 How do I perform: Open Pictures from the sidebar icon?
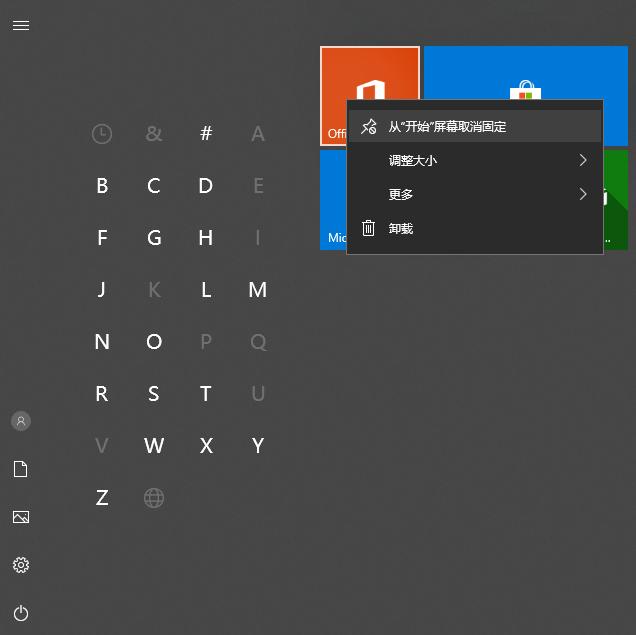(x=20, y=517)
